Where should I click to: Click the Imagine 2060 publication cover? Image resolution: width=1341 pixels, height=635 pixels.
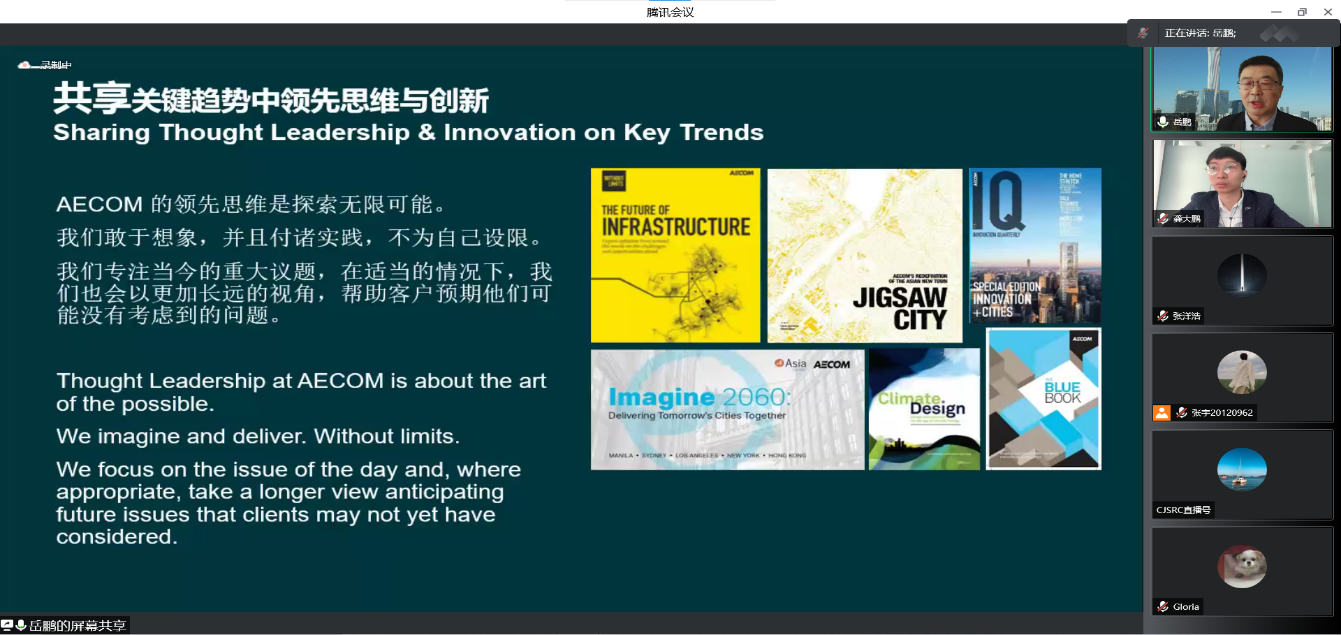(727, 409)
